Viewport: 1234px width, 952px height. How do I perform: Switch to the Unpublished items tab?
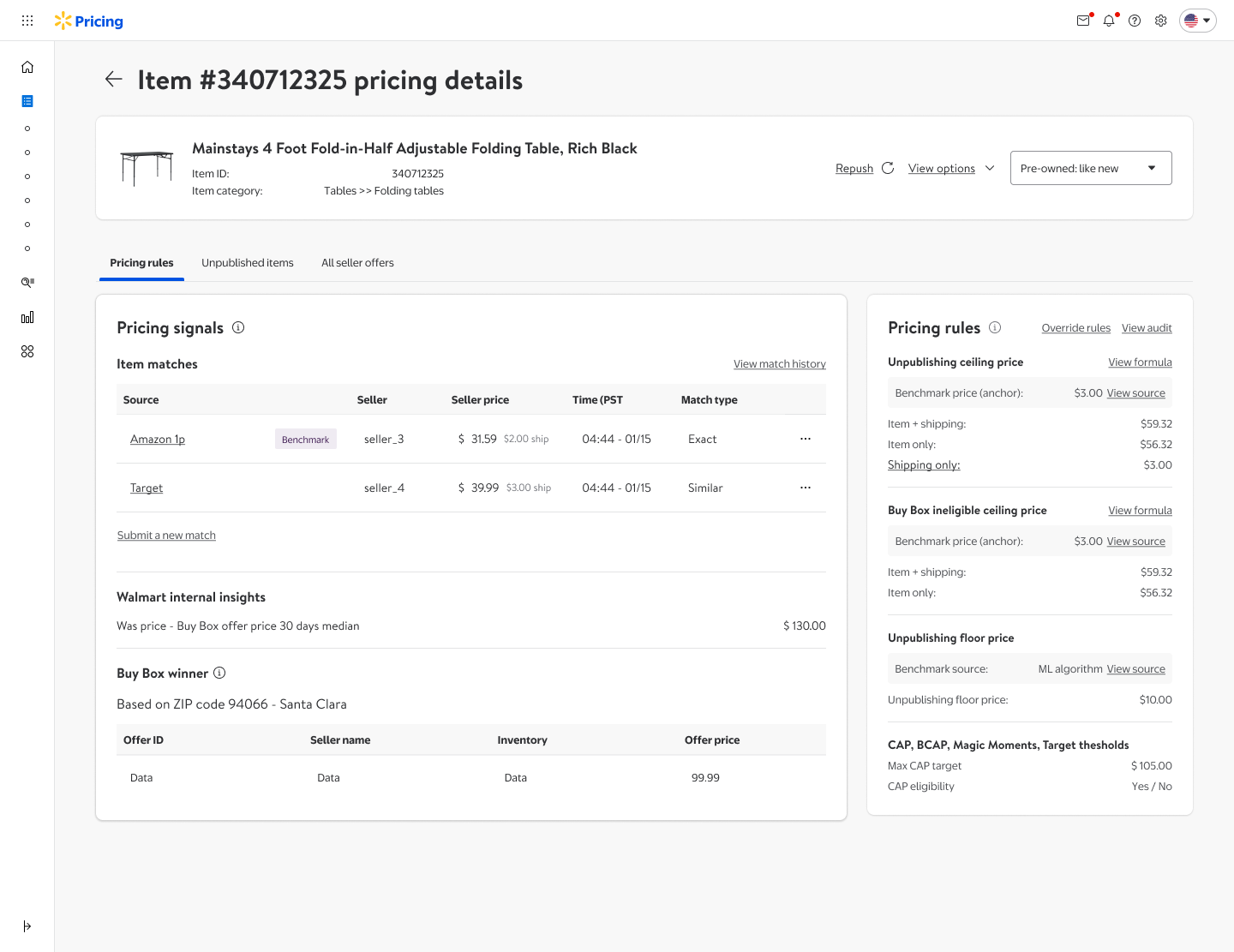point(248,263)
